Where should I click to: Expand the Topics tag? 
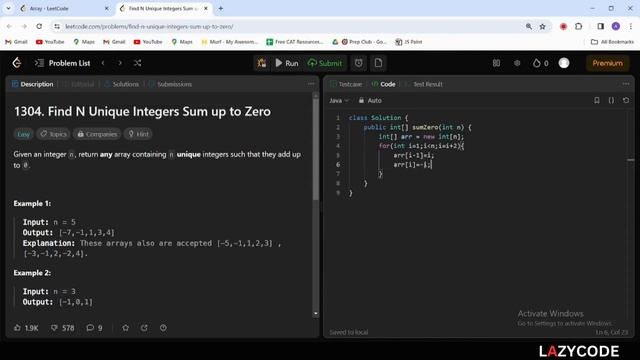pos(53,134)
